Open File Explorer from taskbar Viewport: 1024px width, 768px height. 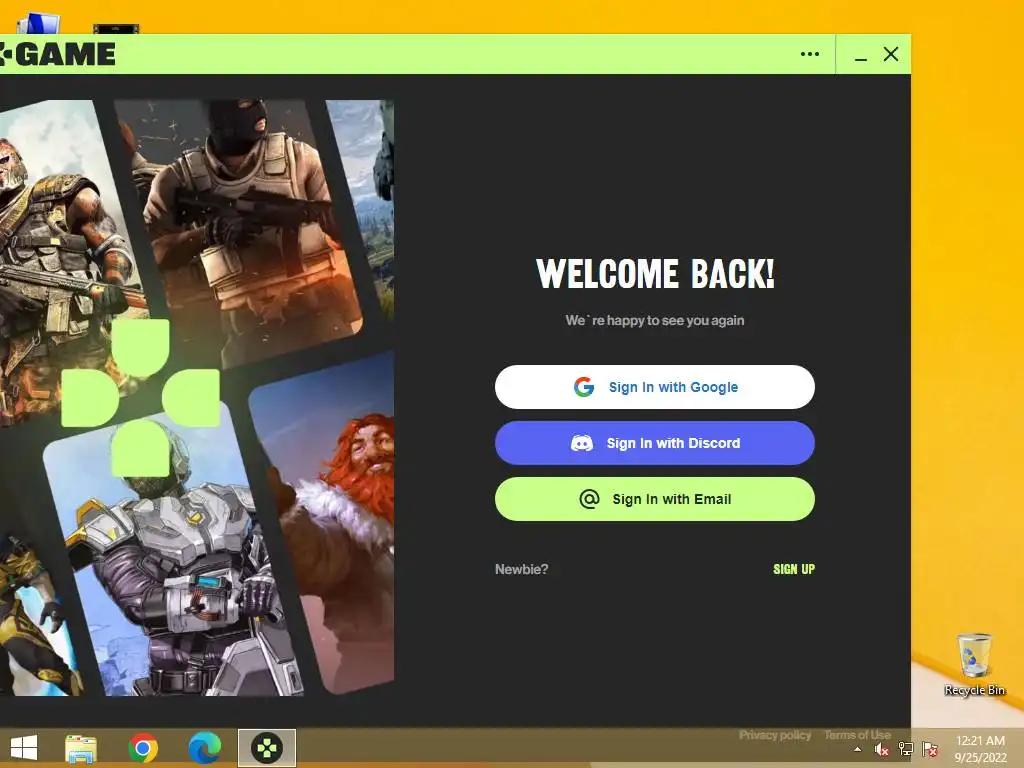(81, 748)
